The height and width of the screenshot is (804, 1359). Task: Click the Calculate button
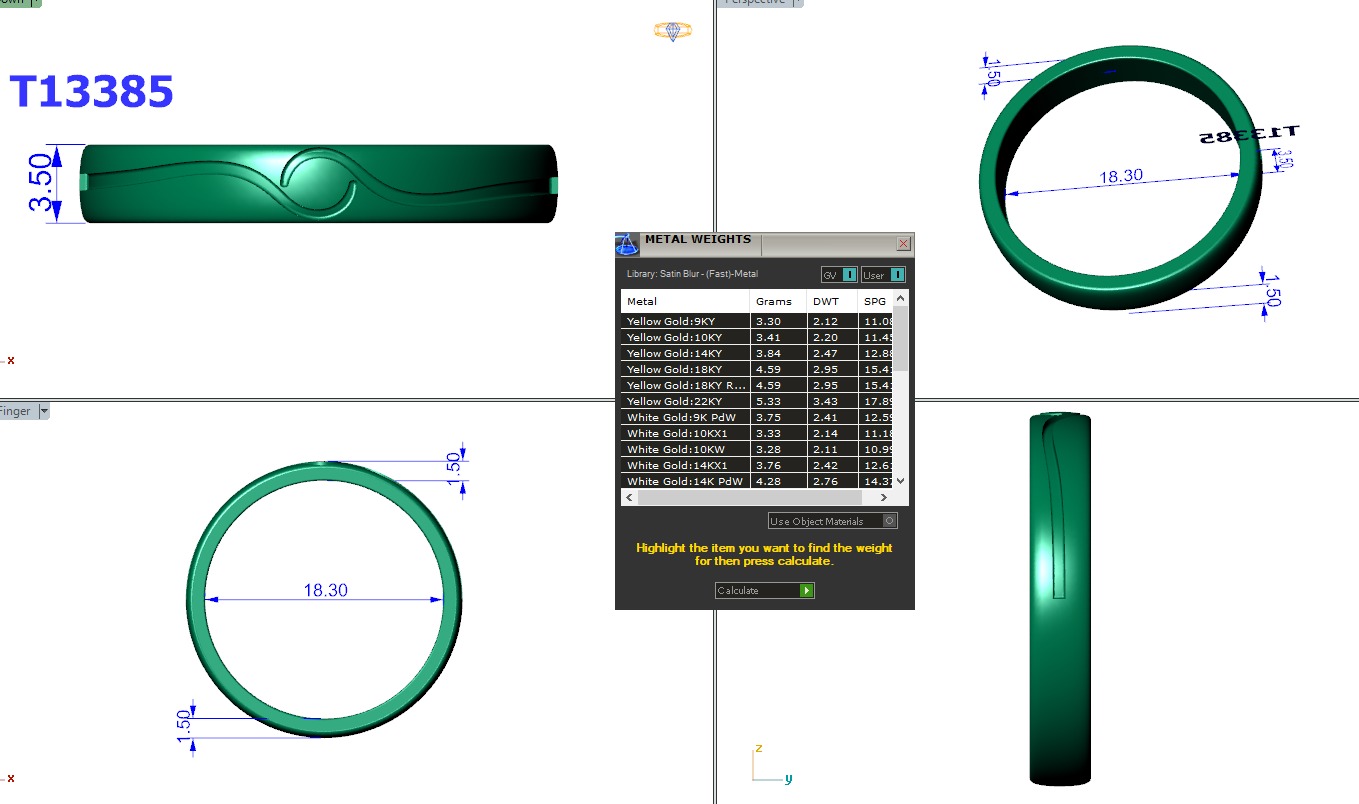765,591
